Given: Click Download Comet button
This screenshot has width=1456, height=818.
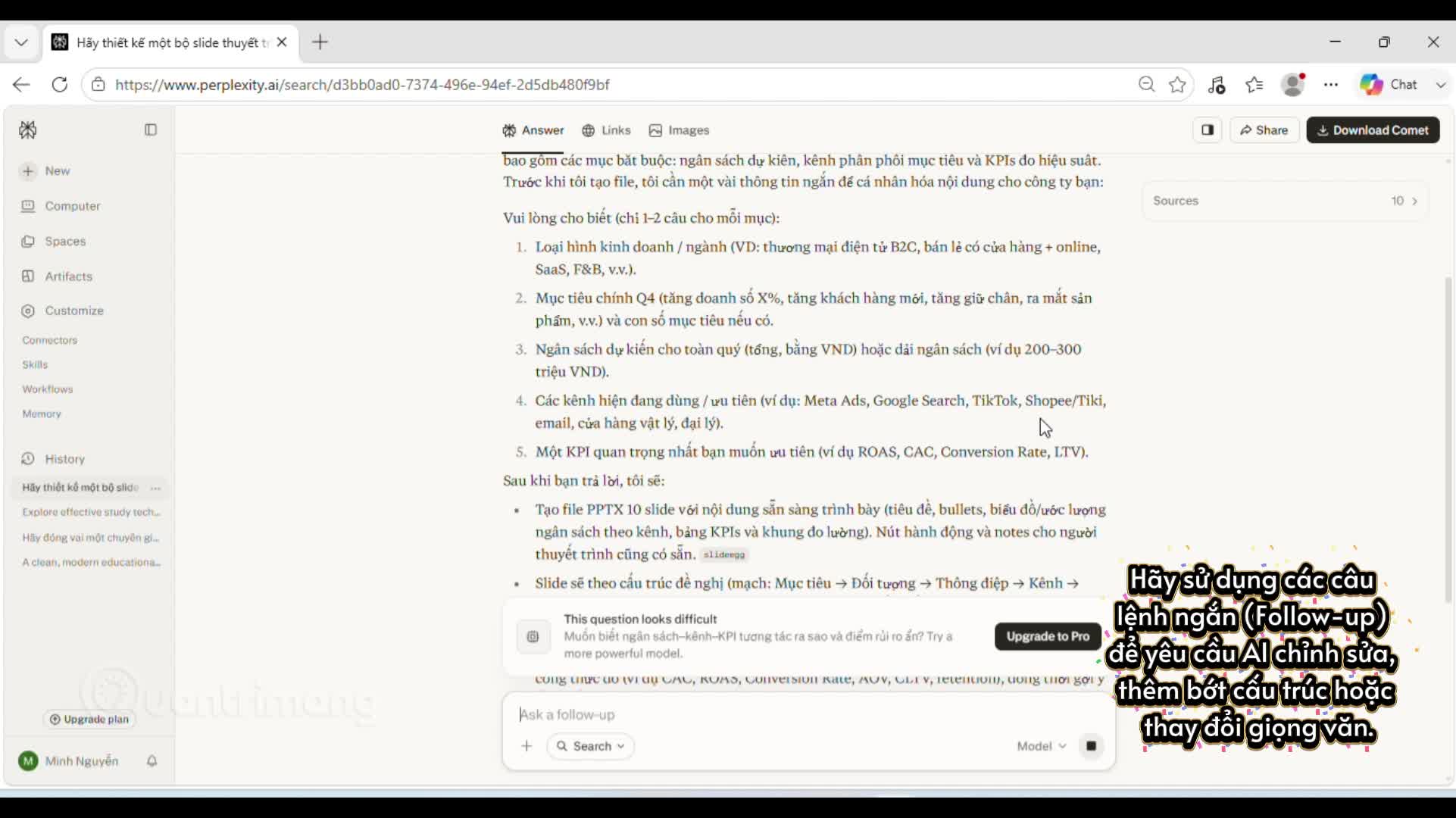Looking at the screenshot, I should tap(1373, 130).
